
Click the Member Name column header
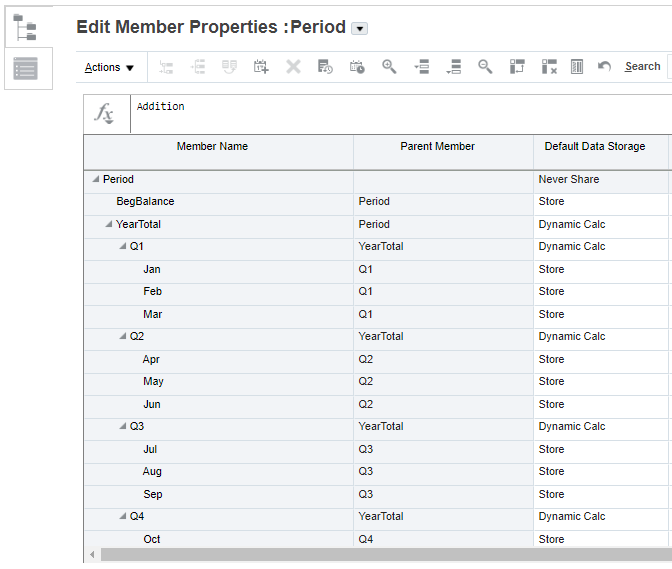coord(212,147)
